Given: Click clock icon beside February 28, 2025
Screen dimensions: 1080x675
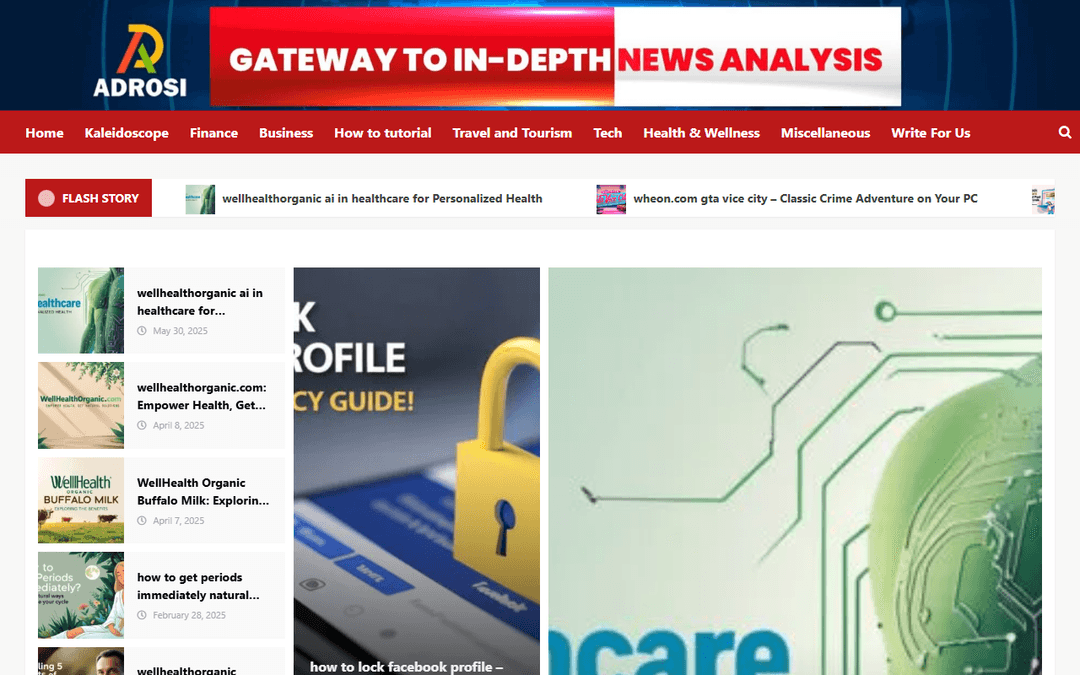Looking at the screenshot, I should [142, 615].
